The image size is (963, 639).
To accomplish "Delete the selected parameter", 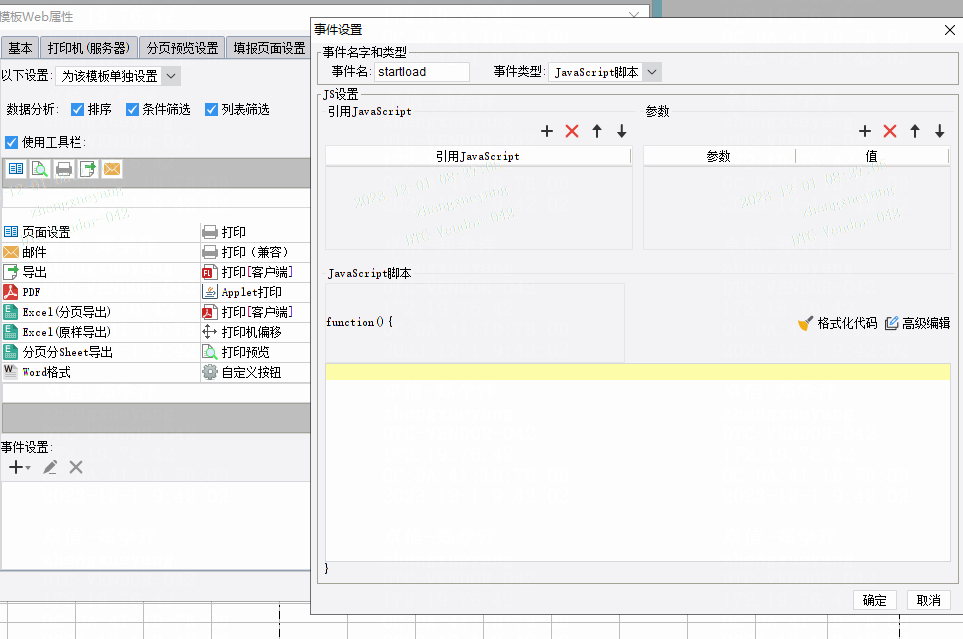I will [890, 131].
